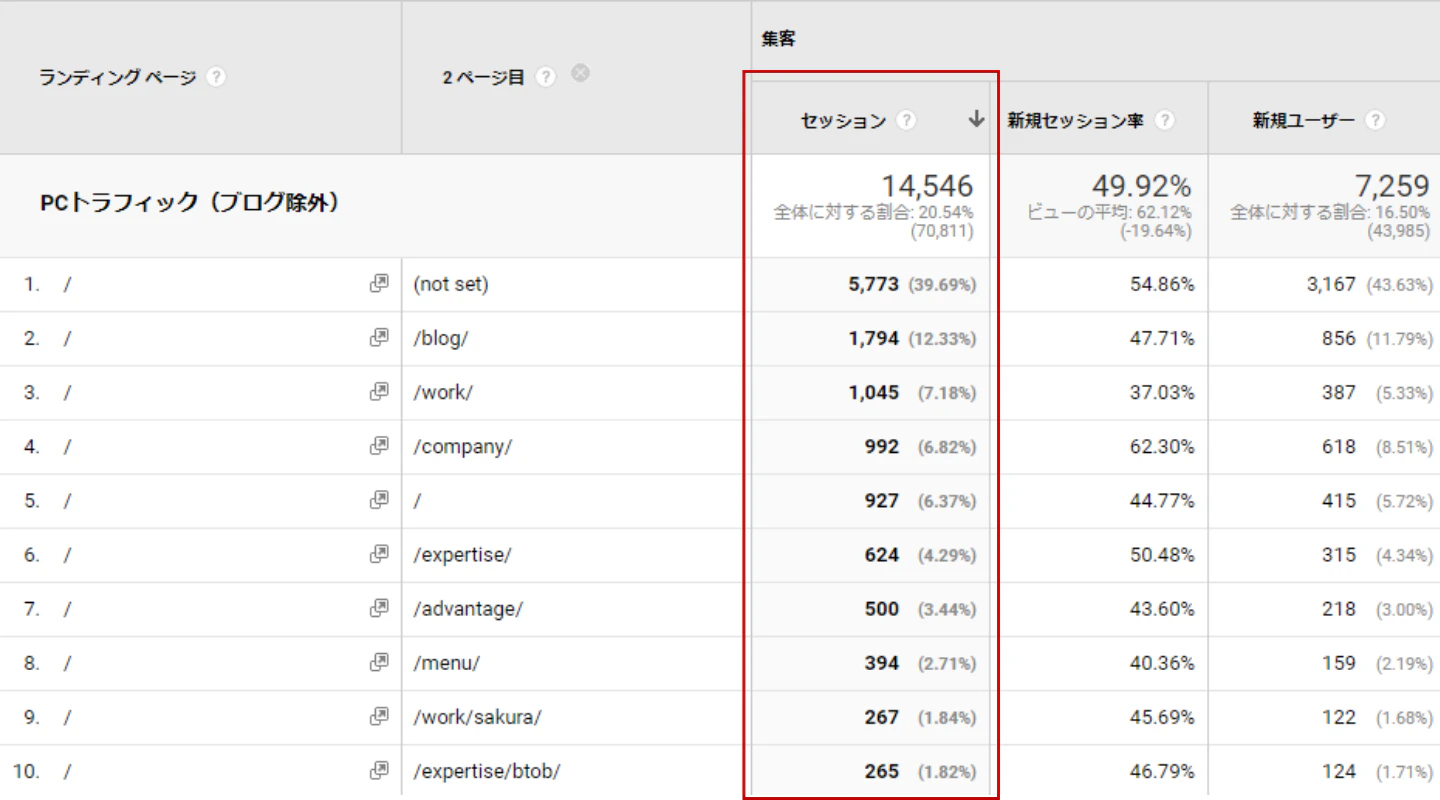Select the /advantage/ second page cell
1440x800 pixels.
(468, 608)
